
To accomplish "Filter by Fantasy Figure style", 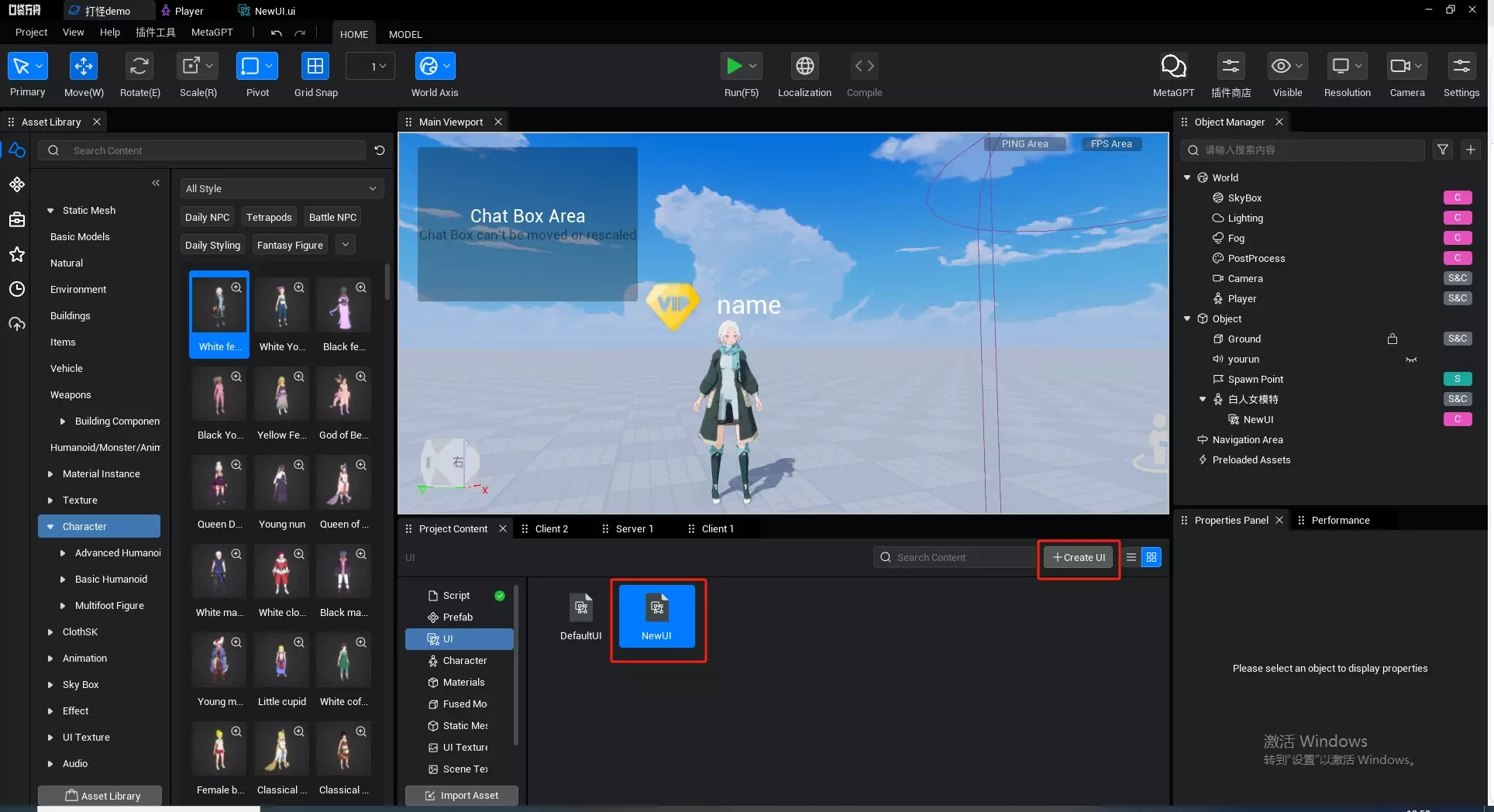I will 290,245.
